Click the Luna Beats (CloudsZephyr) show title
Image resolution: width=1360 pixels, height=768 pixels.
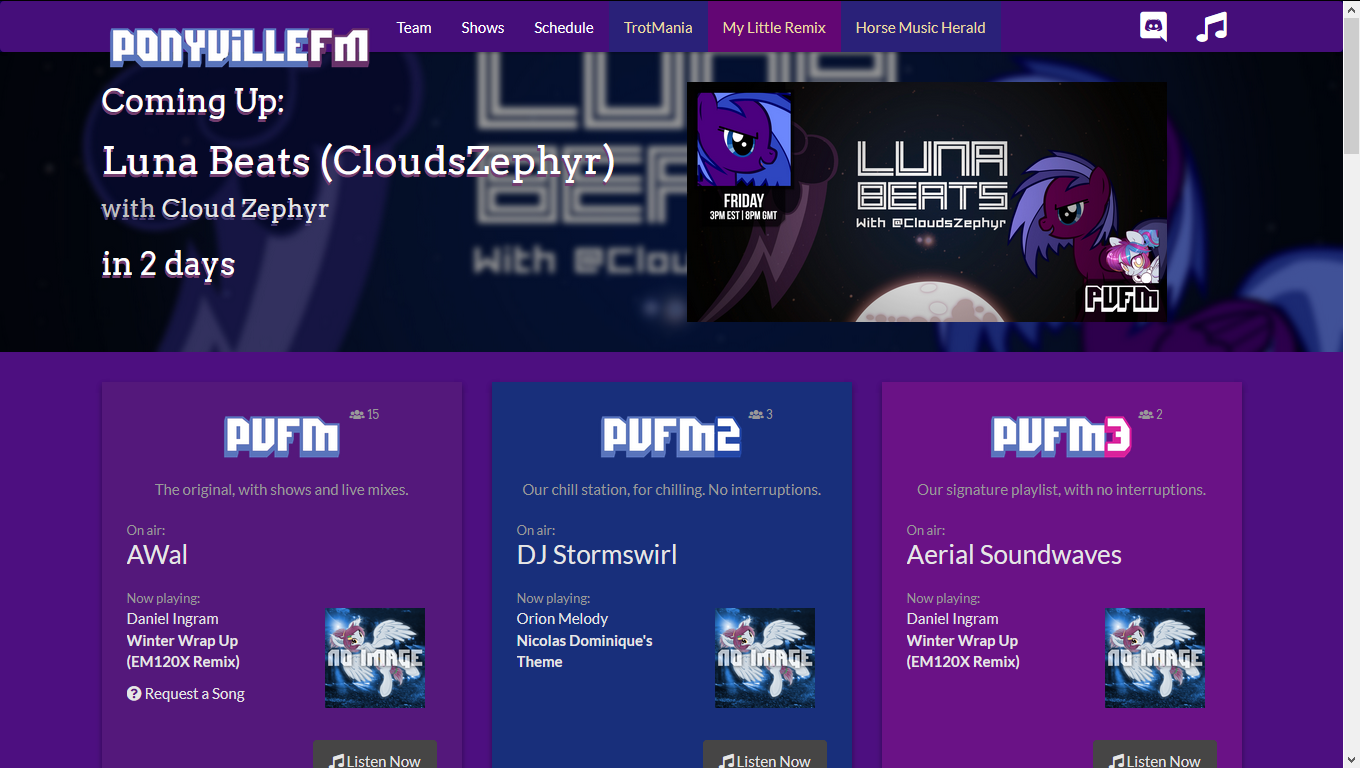[x=358, y=161]
